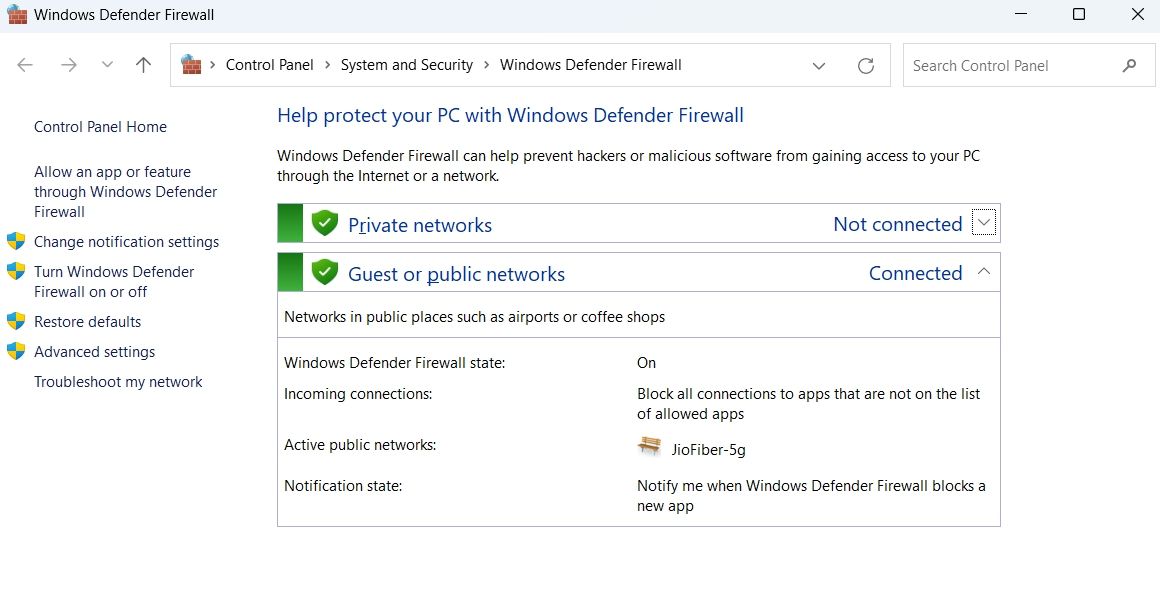Viewport: 1160px width, 600px height.
Task: Click the search magnifier icon
Action: click(1130, 66)
